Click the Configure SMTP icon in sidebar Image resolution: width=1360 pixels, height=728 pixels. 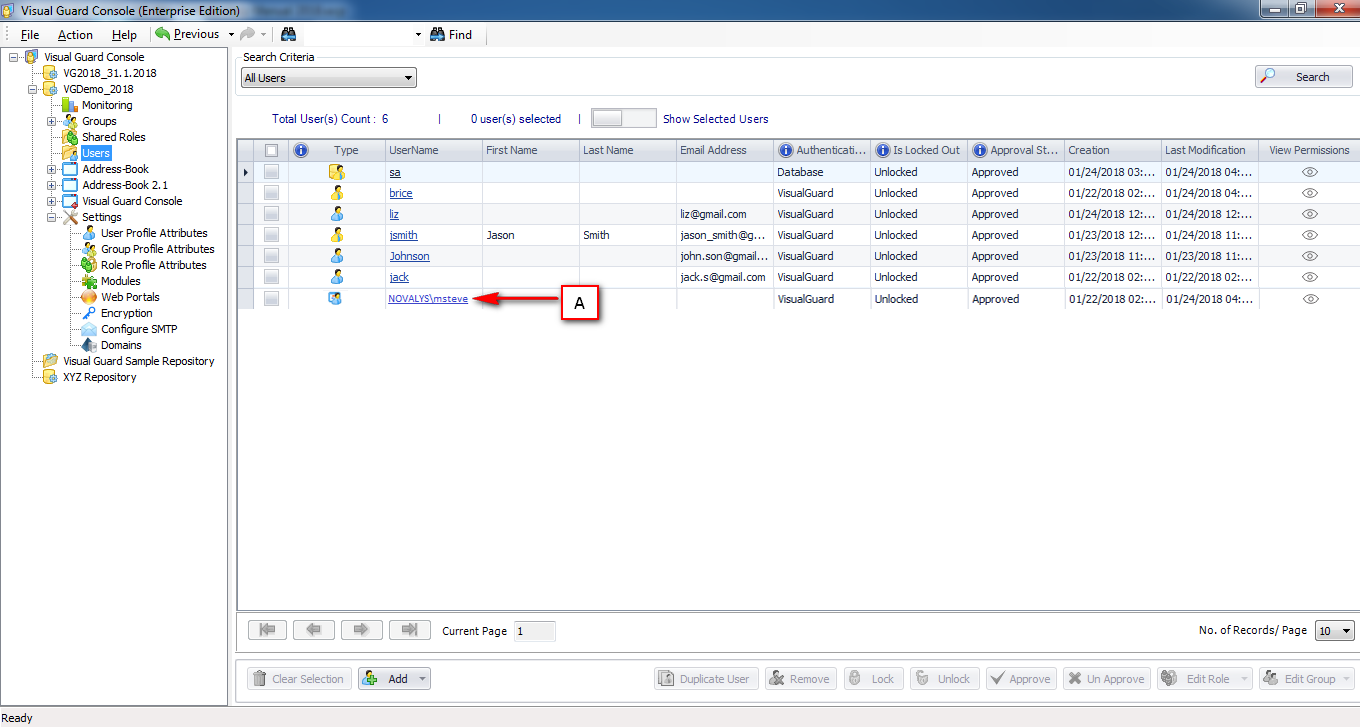[88, 329]
